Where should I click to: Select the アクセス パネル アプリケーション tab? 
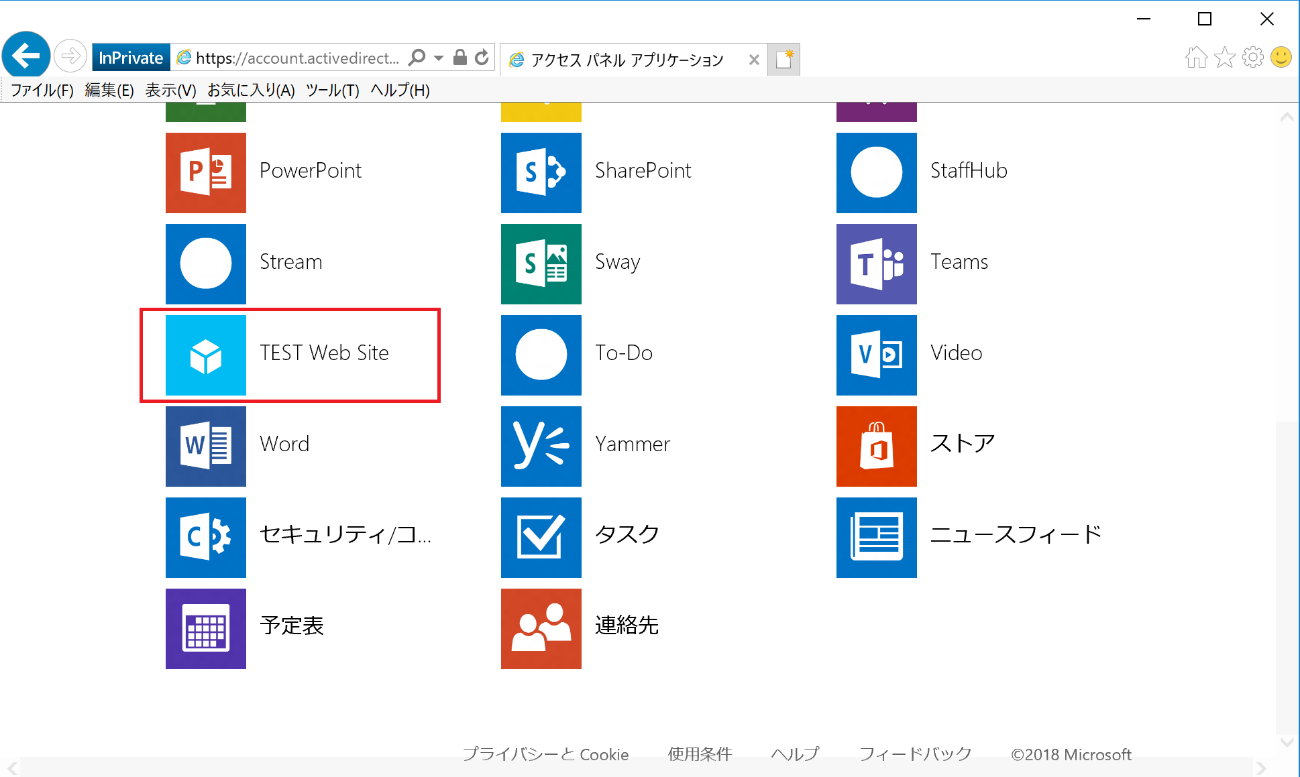(633, 60)
